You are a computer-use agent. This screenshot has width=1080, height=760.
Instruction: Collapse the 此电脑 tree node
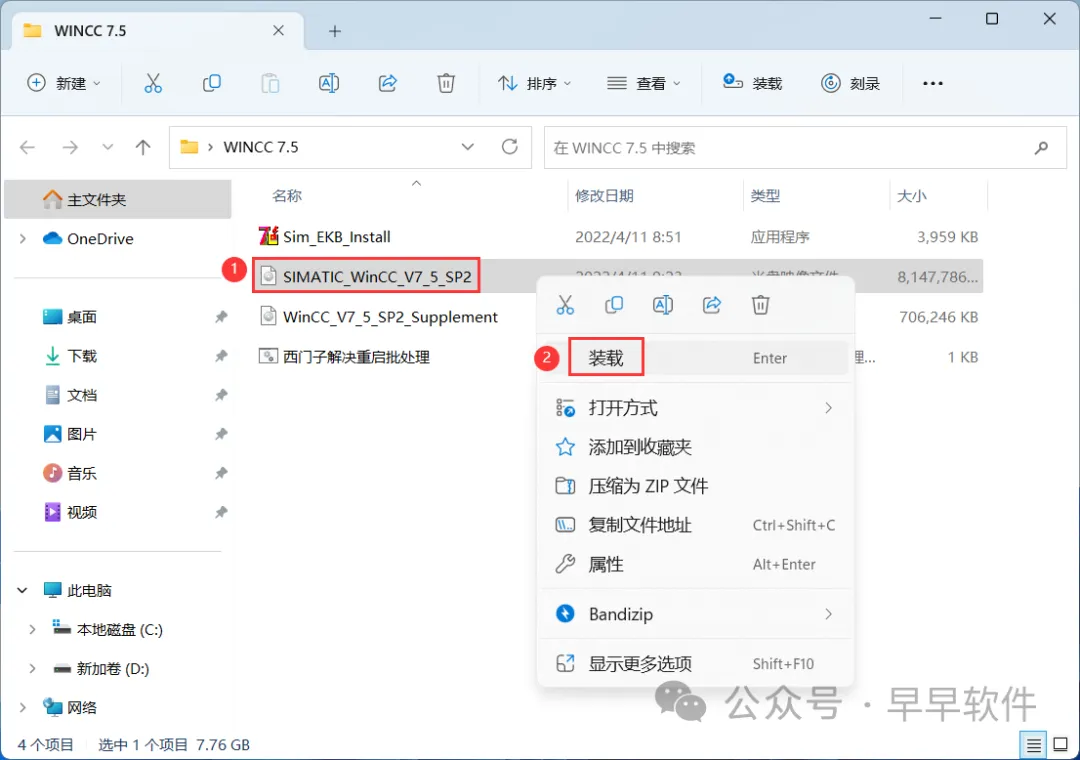pyautogui.click(x=23, y=590)
